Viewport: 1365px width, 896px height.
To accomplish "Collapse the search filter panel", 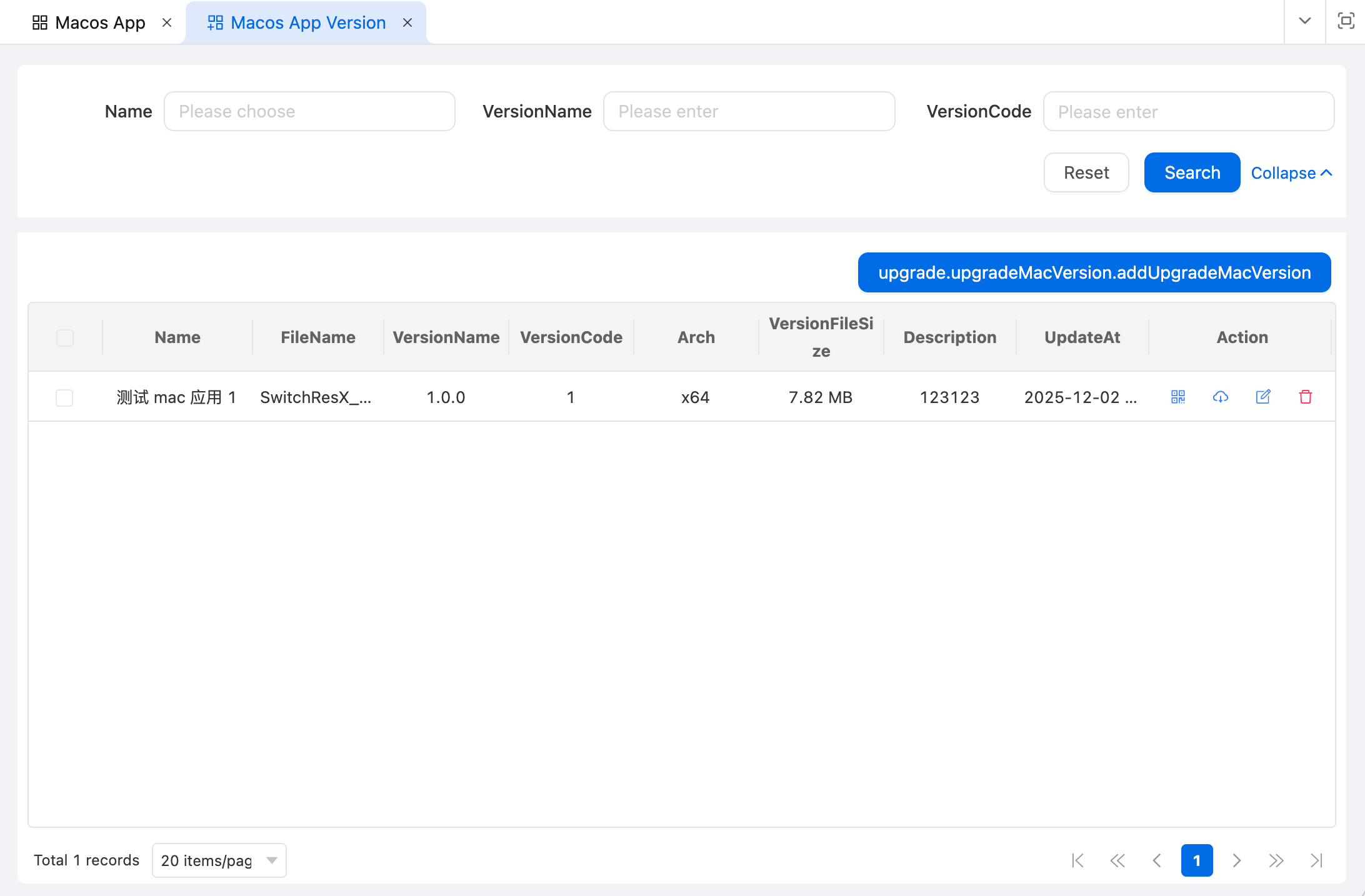I will [1291, 173].
